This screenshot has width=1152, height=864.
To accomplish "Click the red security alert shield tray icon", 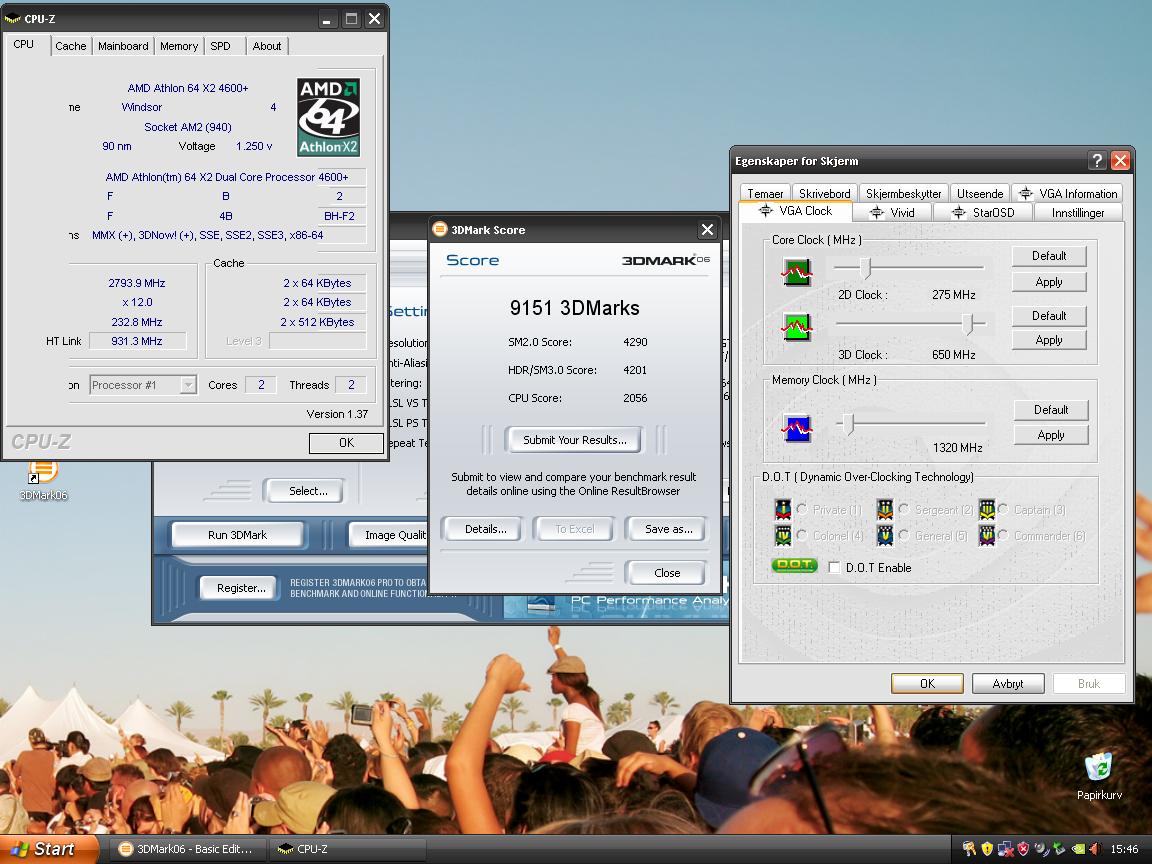I will (1023, 849).
